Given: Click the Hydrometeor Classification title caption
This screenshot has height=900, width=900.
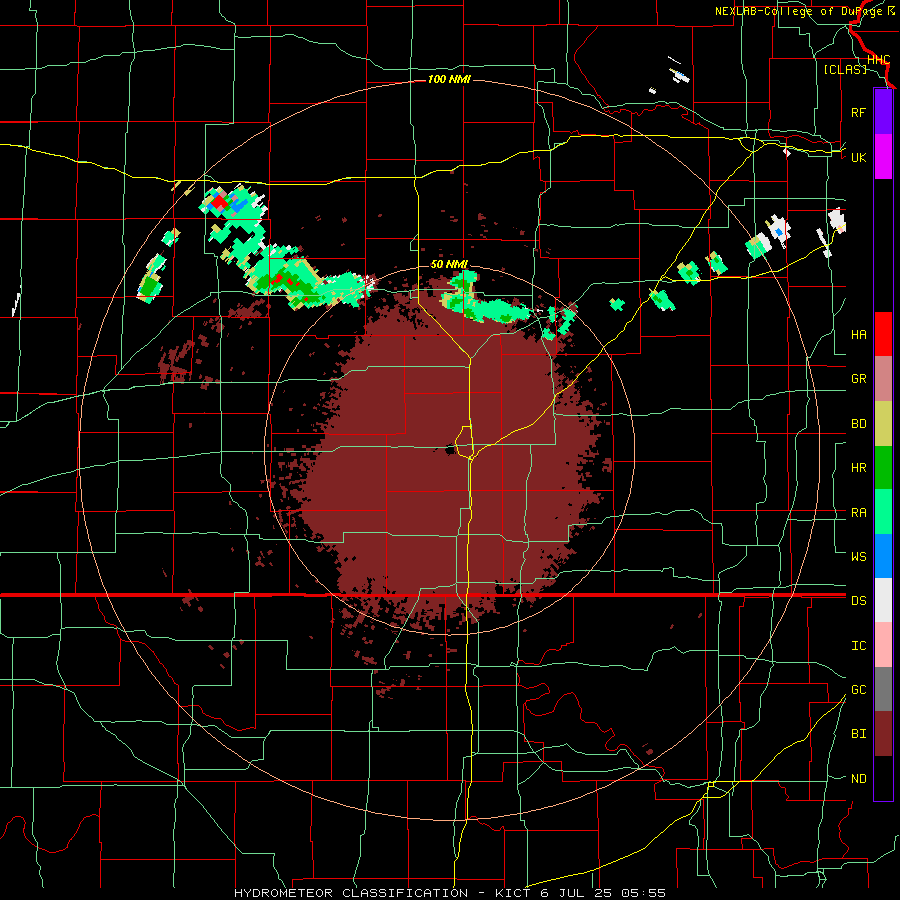Looking at the screenshot, I should point(449,893).
